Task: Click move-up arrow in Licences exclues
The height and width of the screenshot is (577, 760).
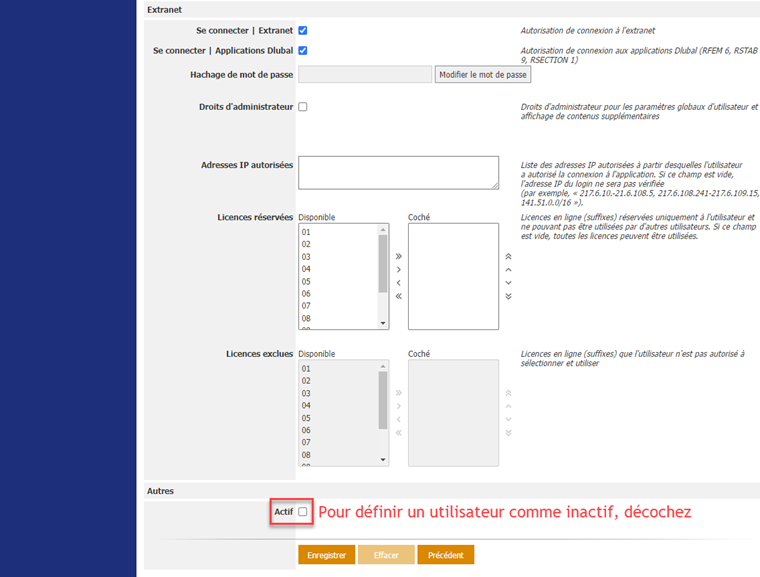Action: (508, 406)
